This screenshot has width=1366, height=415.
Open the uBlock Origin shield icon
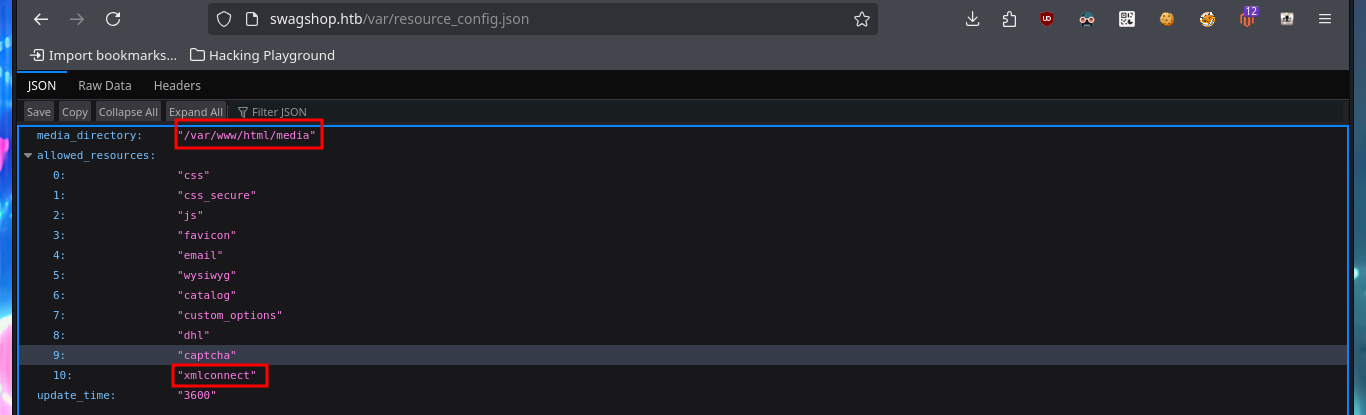click(1047, 19)
